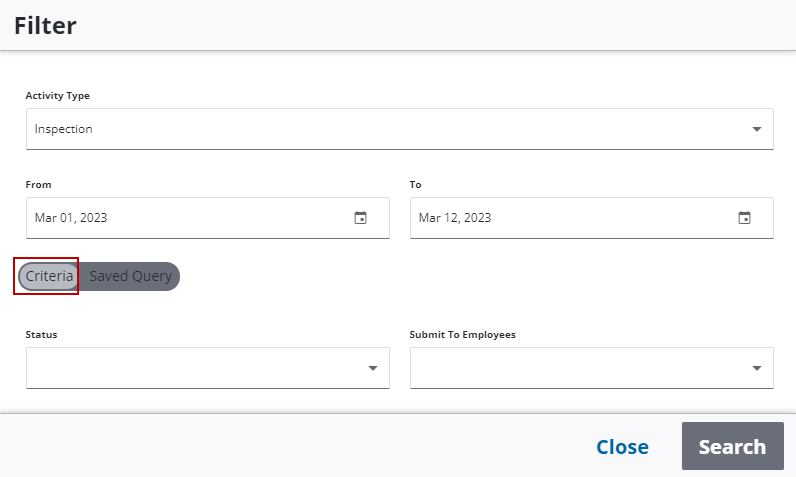Click the Activity Type label
Image resolution: width=796 pixels, height=477 pixels.
point(57,96)
